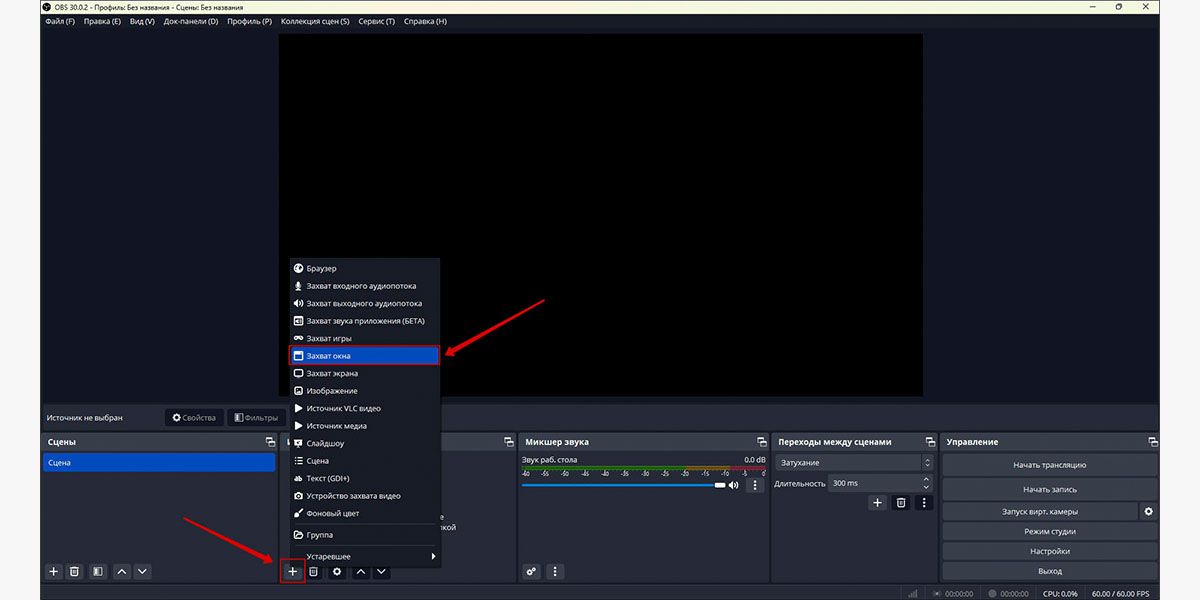Add Изображение source
The width and height of the screenshot is (1200, 600).
point(365,391)
